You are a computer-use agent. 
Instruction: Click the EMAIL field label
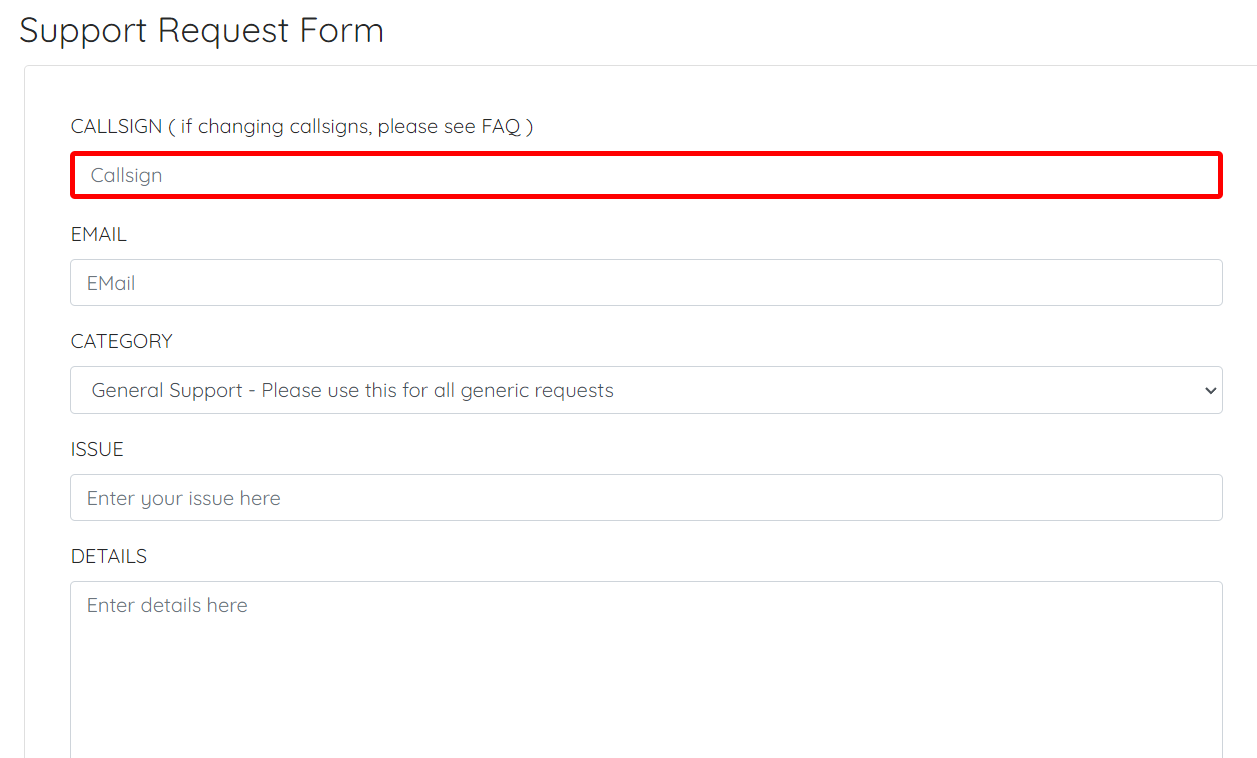[99, 234]
